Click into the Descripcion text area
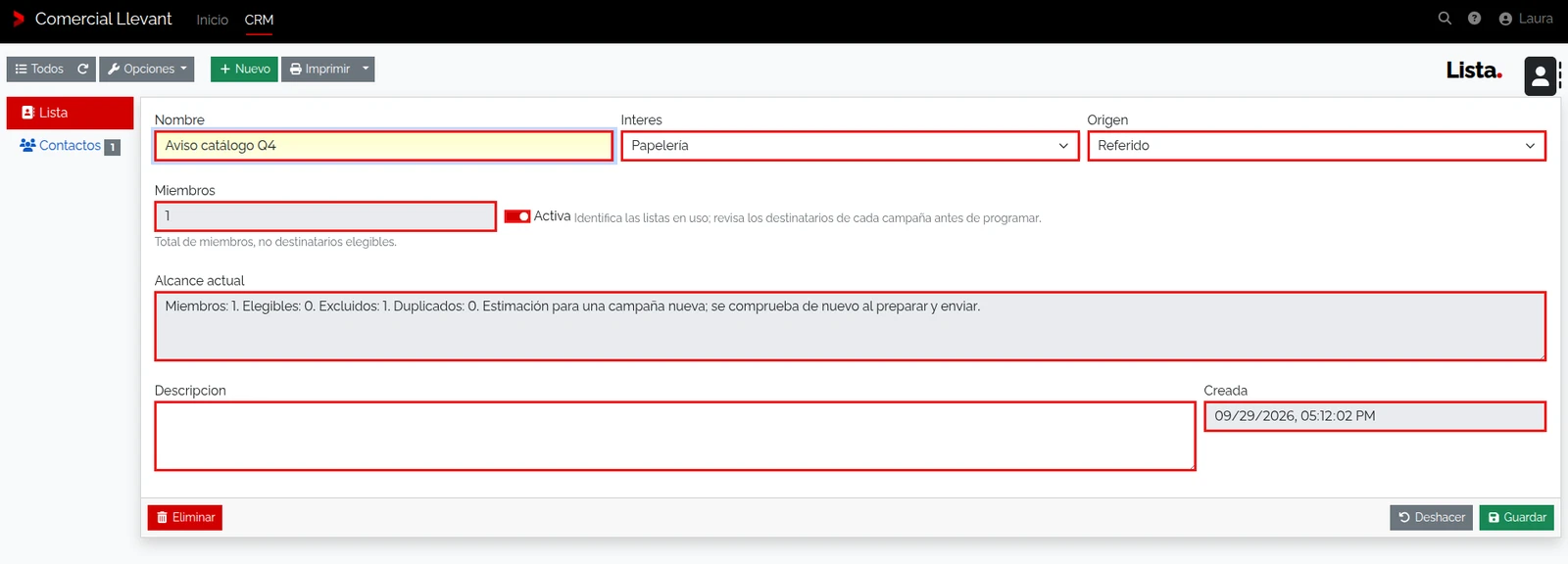 pos(674,436)
